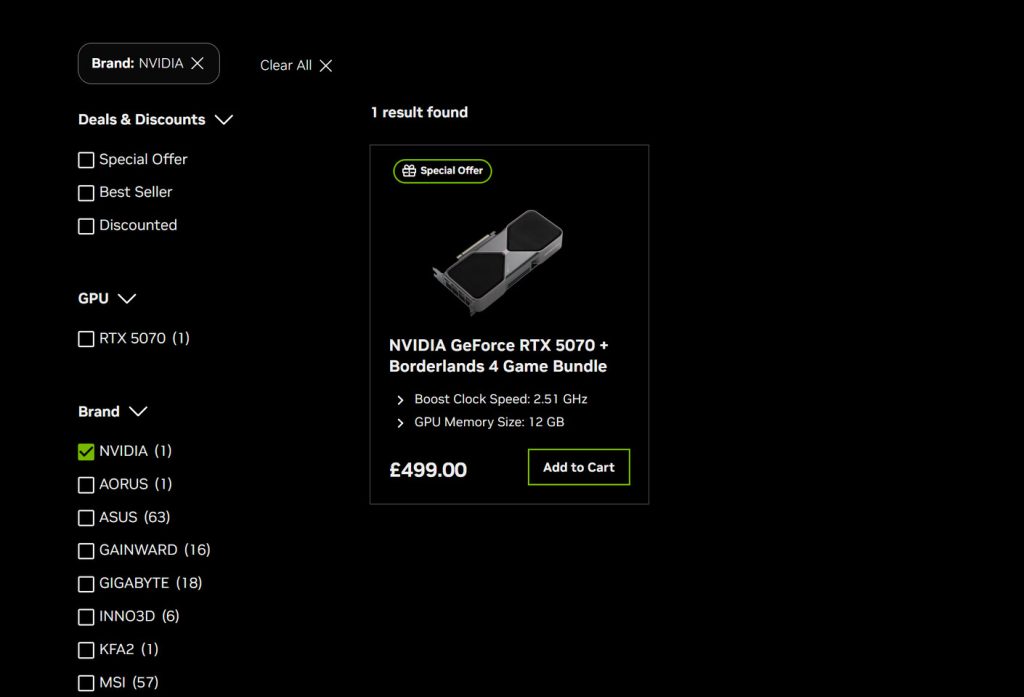This screenshot has width=1024, height=697.
Task: Click the Clear All X icon
Action: coord(325,66)
